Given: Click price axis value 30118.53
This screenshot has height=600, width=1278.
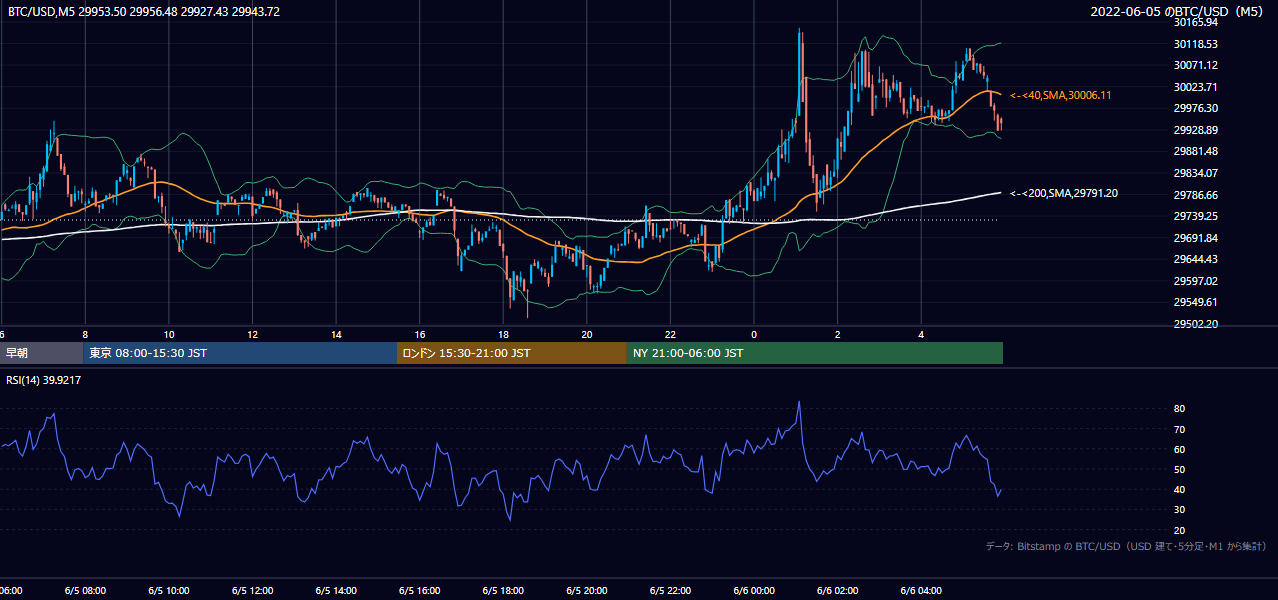Looking at the screenshot, I should pos(1195,44).
